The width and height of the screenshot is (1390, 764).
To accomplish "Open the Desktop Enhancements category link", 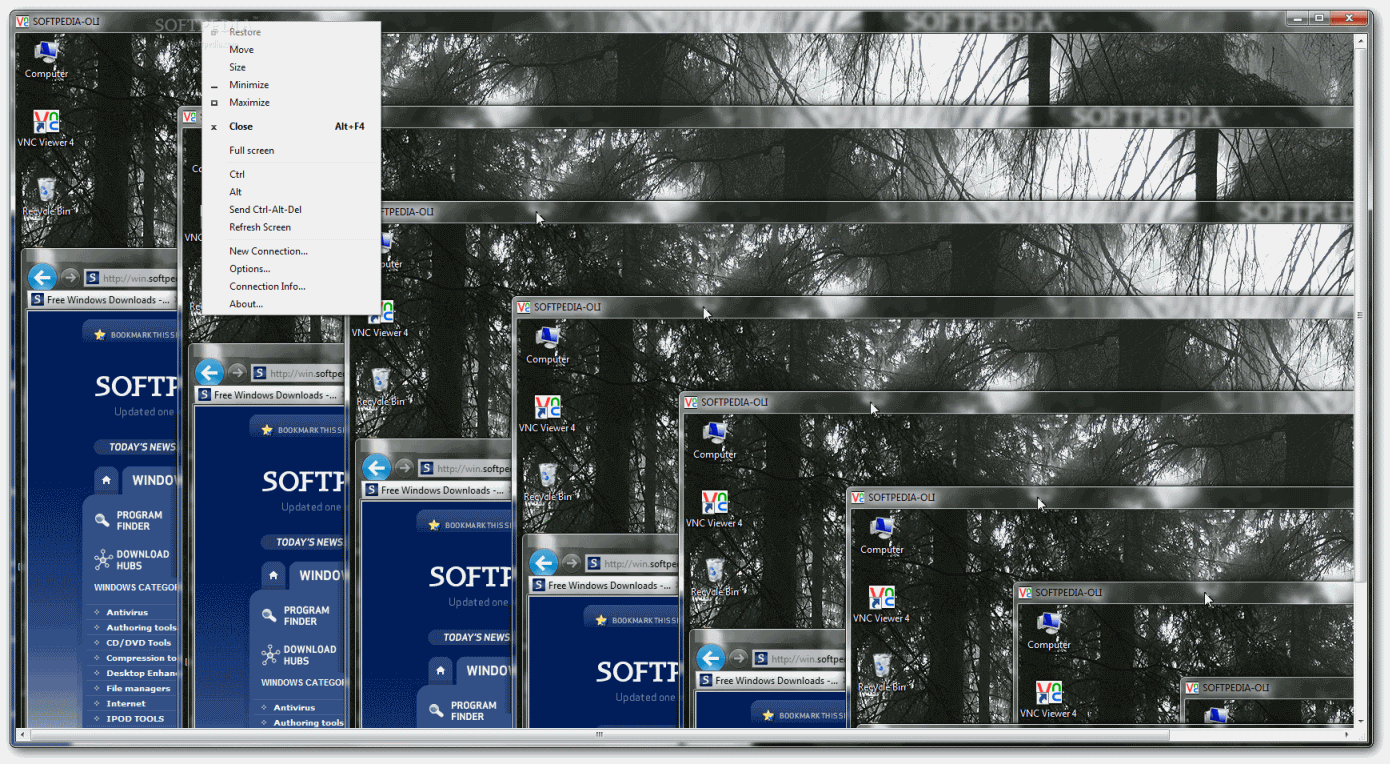I will [x=141, y=673].
